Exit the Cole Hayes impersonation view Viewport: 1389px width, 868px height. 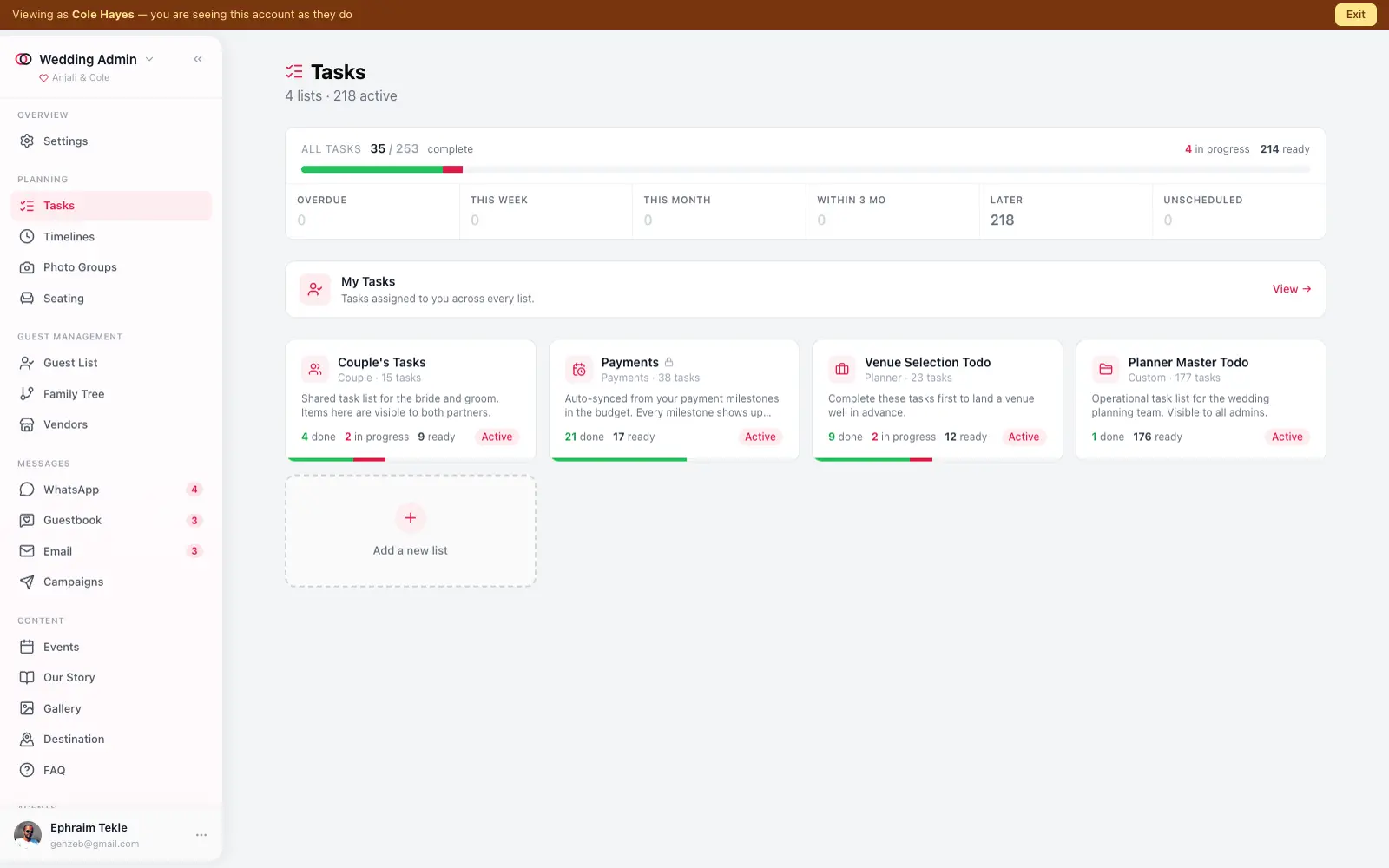click(x=1355, y=15)
